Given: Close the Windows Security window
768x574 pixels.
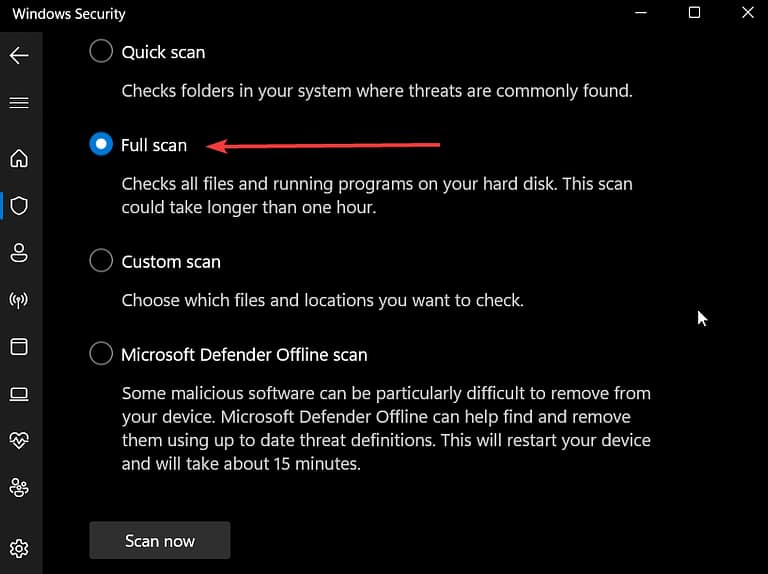Looking at the screenshot, I should click(747, 13).
